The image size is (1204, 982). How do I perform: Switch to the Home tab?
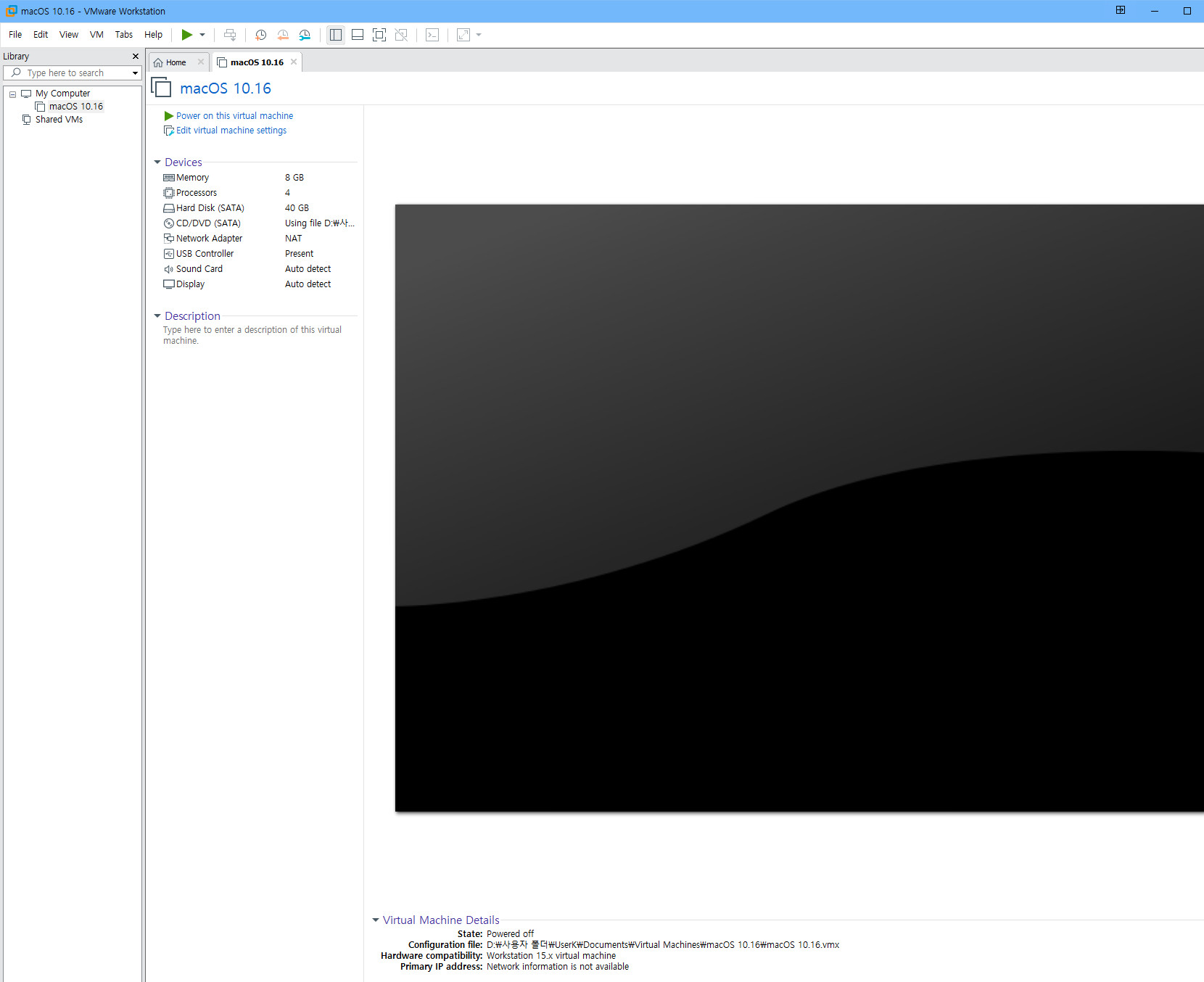[176, 62]
